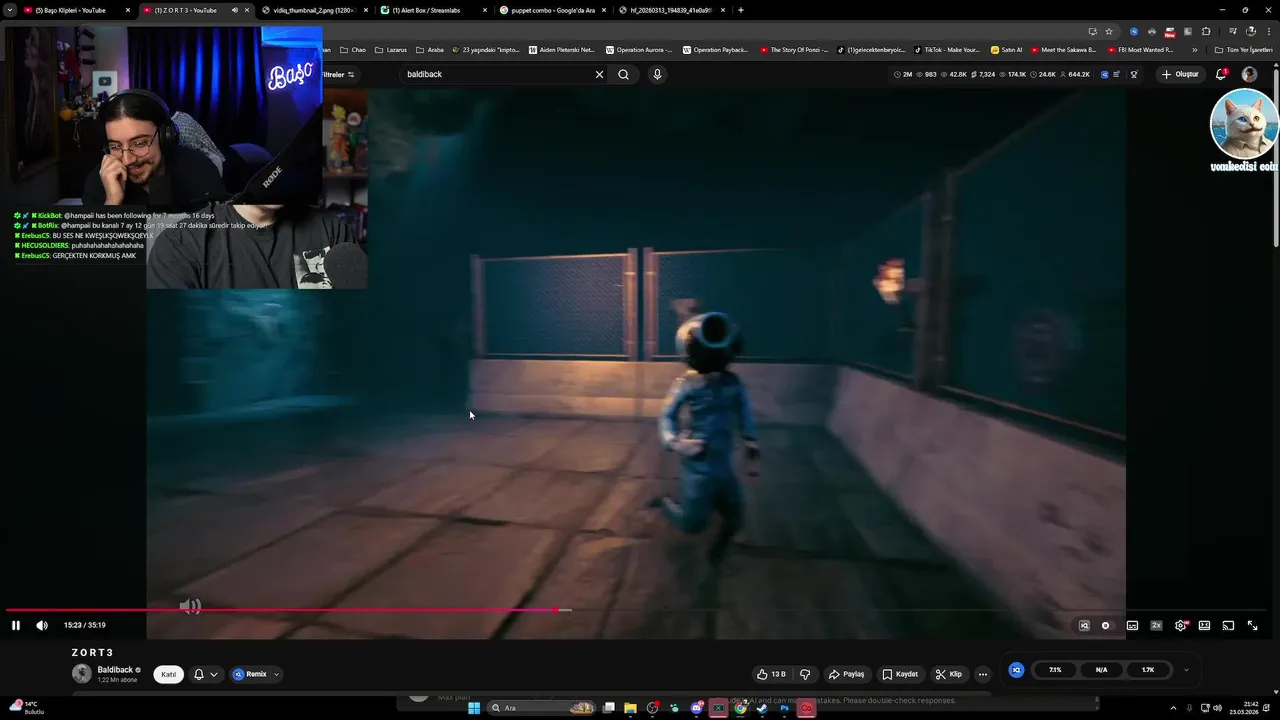Click the search magnifier button
This screenshot has width=1280, height=720.
click(624, 74)
